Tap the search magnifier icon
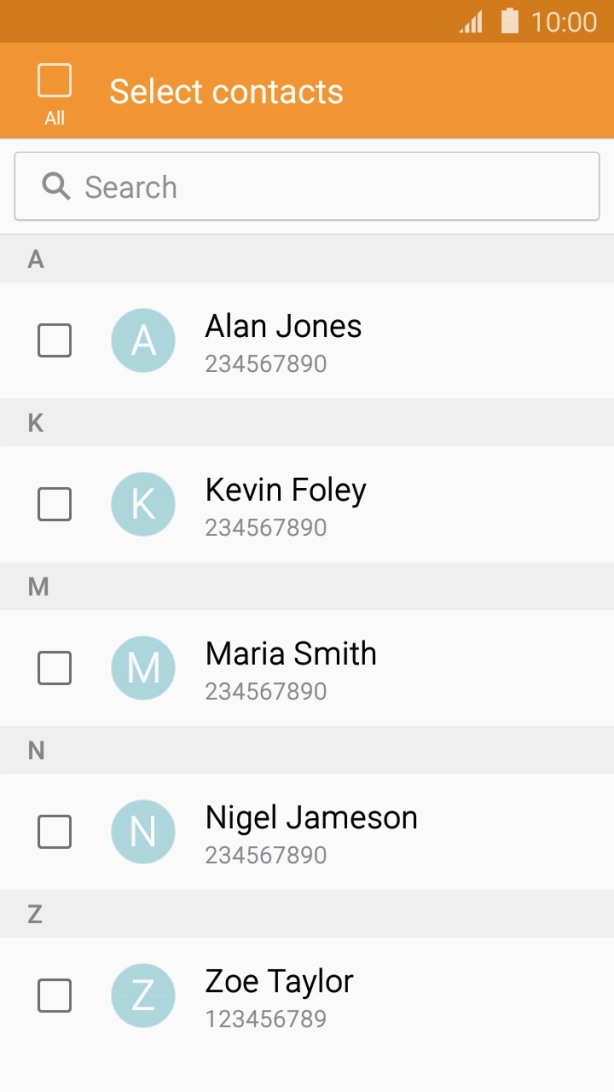Viewport: 614px width, 1092px height. (x=56, y=186)
